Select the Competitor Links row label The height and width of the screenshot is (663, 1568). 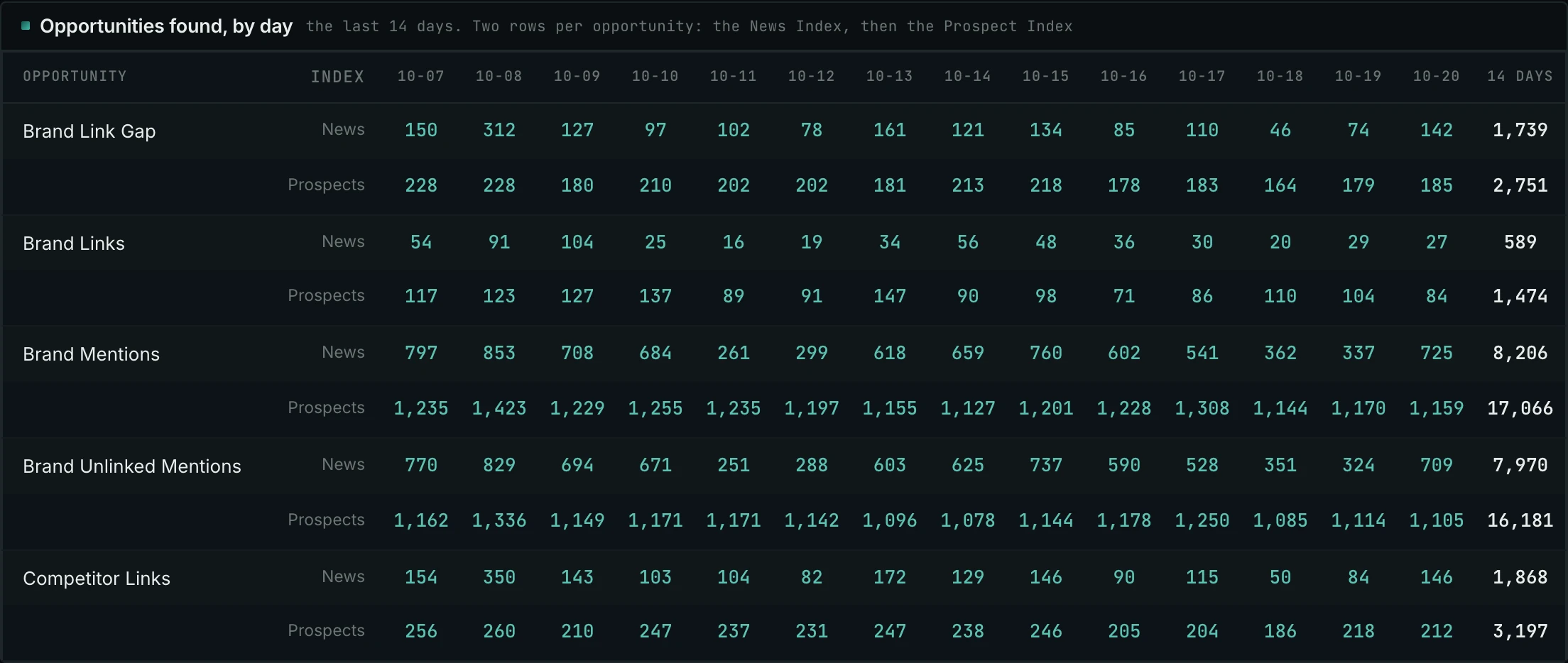97,579
